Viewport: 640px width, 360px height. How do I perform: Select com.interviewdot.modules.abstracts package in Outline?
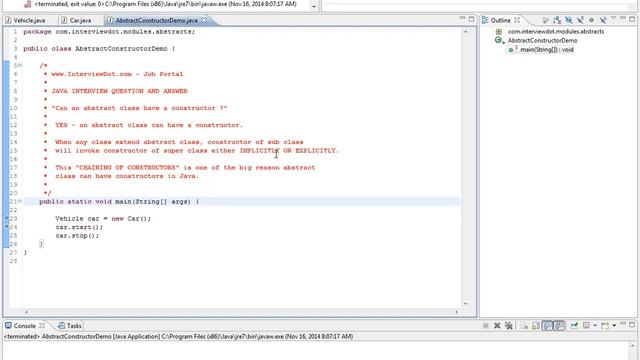click(556, 31)
